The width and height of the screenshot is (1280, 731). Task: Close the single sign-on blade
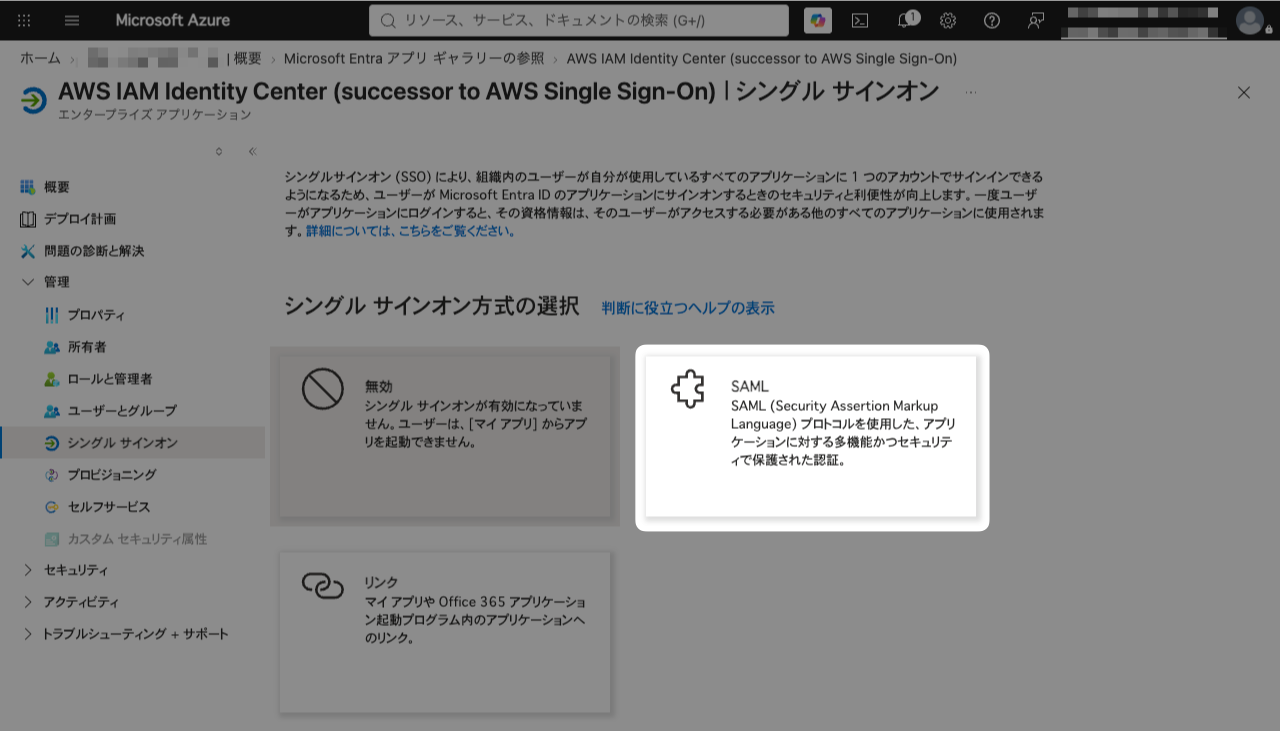click(1244, 92)
